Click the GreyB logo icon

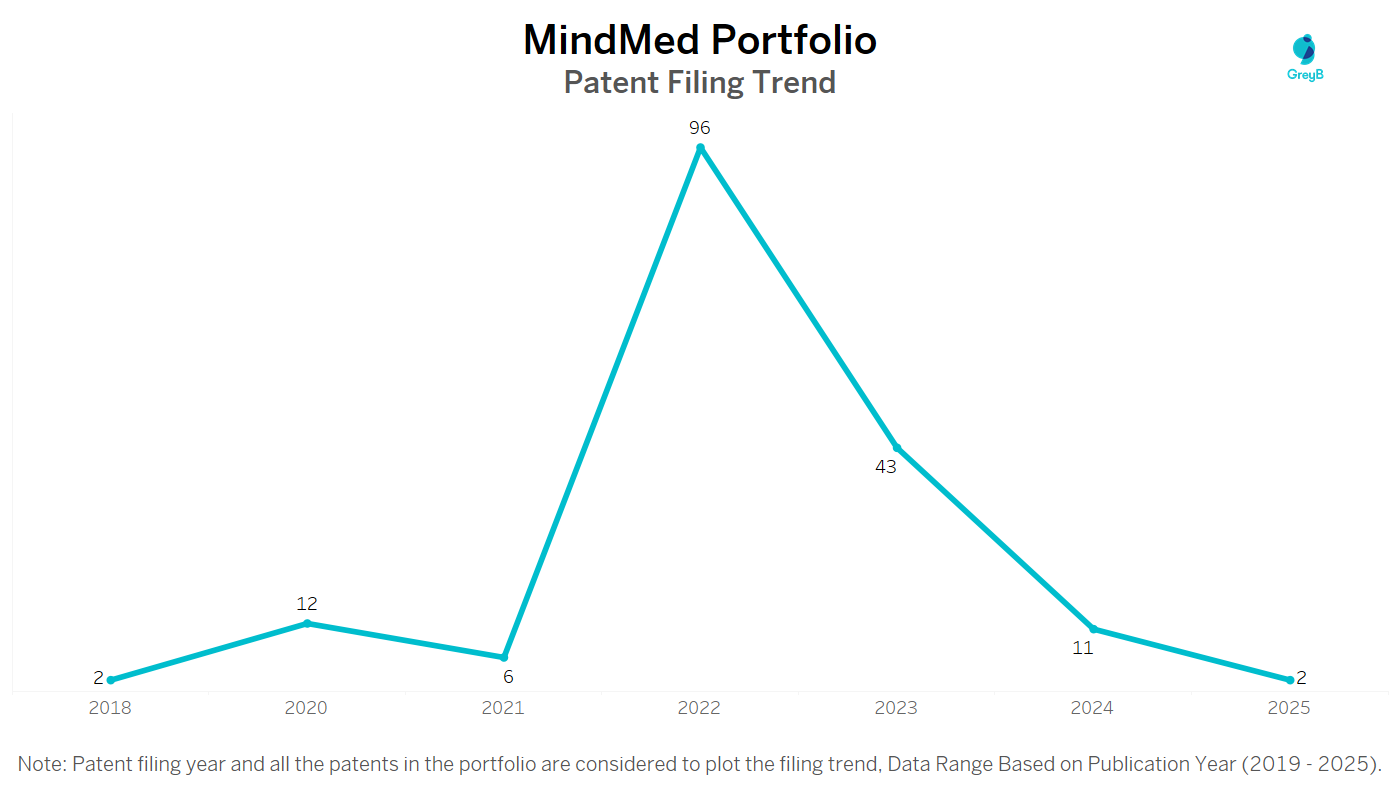tap(1304, 50)
